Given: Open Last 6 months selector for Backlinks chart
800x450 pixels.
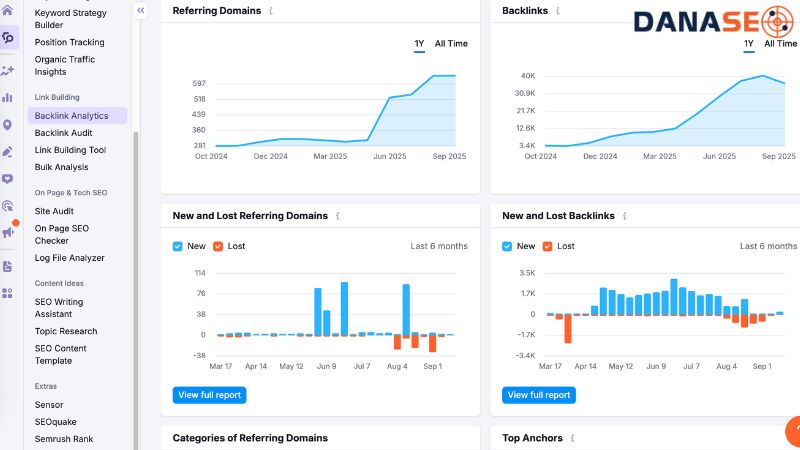Looking at the screenshot, I should click(768, 246).
